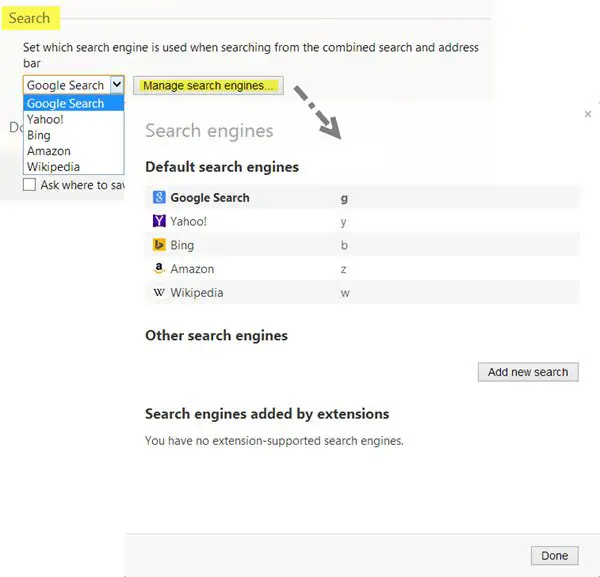Click the Yahoo! keyword y field
This screenshot has height=577, width=600.
point(345,222)
